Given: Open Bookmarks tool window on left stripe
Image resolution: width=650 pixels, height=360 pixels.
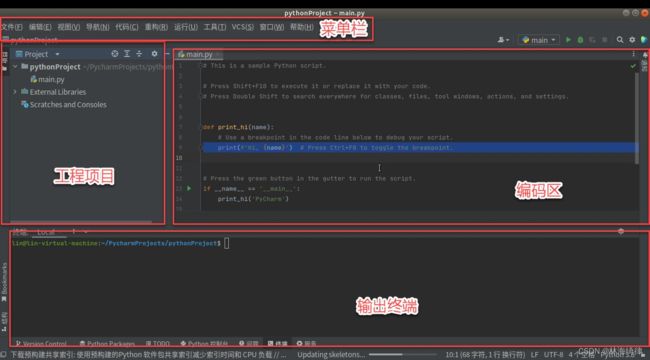Looking at the screenshot, I should tap(5, 283).
